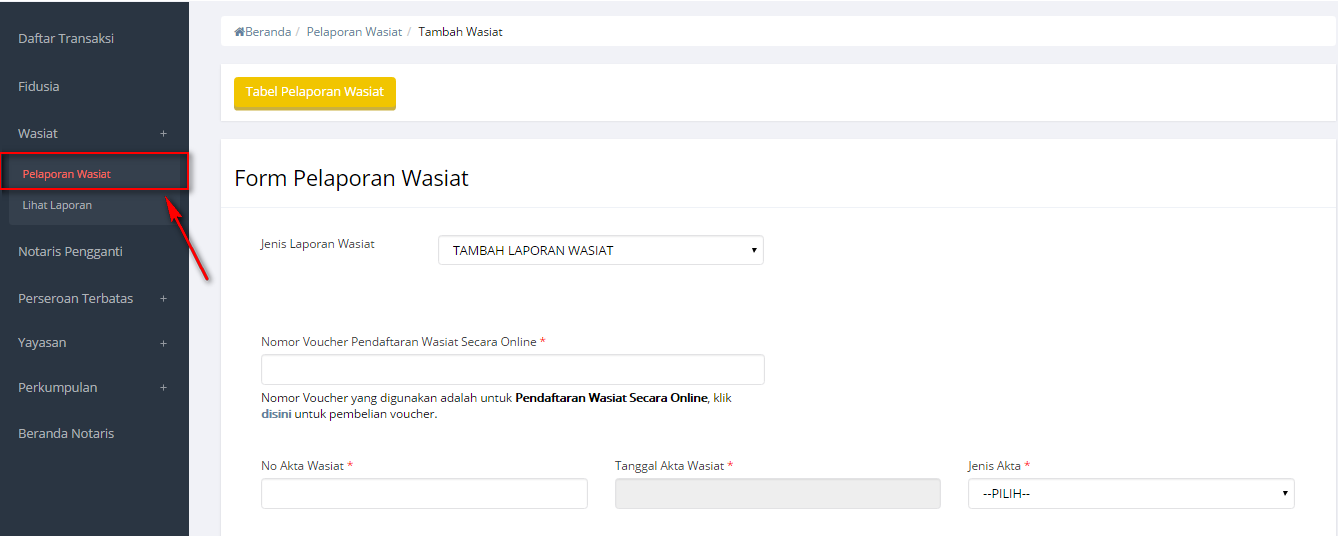
Task: Click Pelaporan Wasiat breadcrumb link
Action: (x=354, y=32)
